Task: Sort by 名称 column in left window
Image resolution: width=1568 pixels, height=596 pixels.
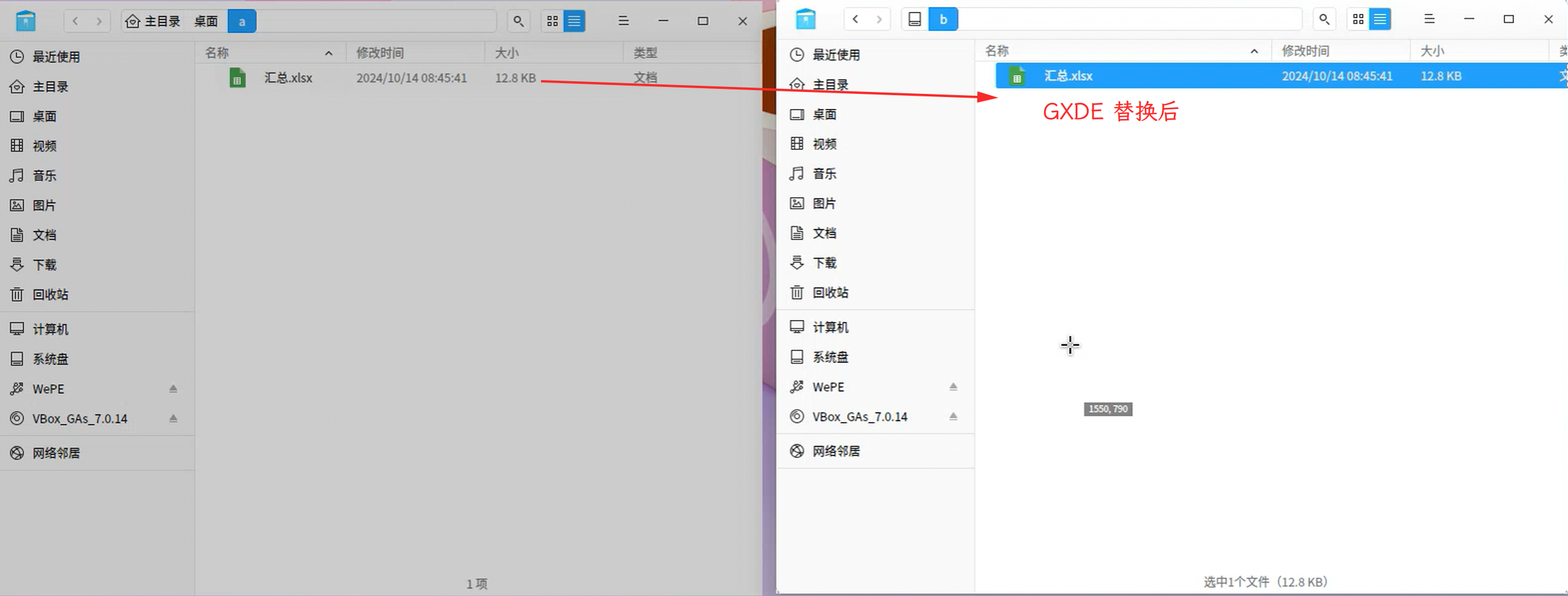Action: click(271, 53)
